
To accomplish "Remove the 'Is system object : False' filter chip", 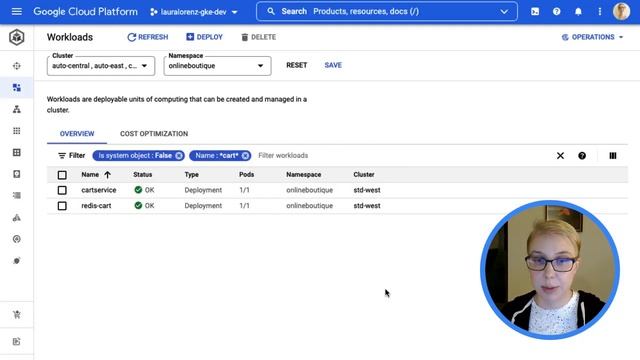I will 179,156.
